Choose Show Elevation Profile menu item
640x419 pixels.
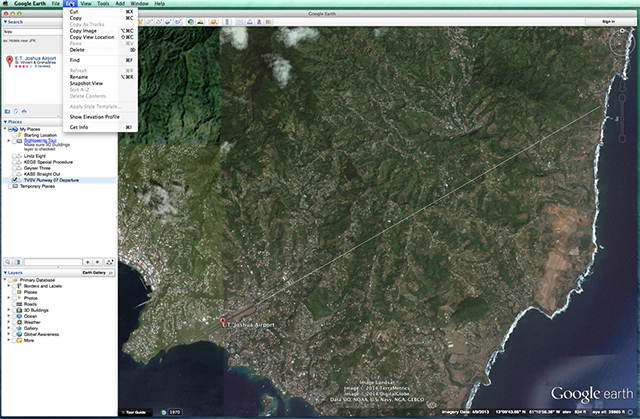click(x=100, y=117)
